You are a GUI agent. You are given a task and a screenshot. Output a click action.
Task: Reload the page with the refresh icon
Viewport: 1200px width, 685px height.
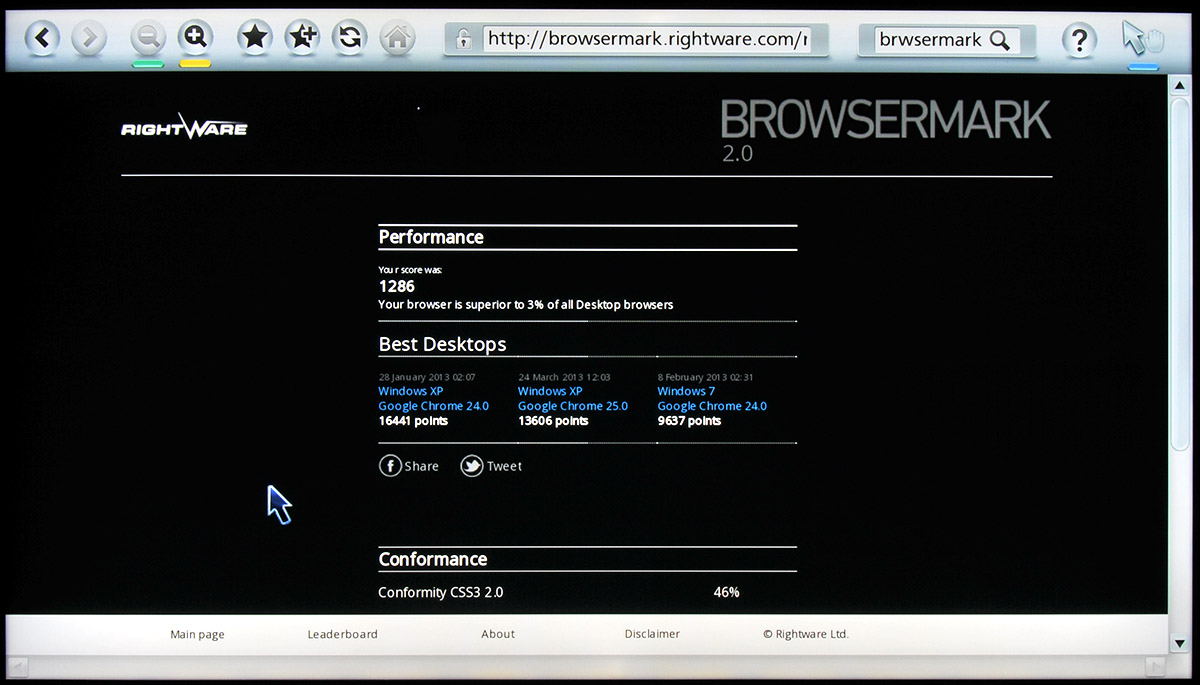pyautogui.click(x=350, y=38)
